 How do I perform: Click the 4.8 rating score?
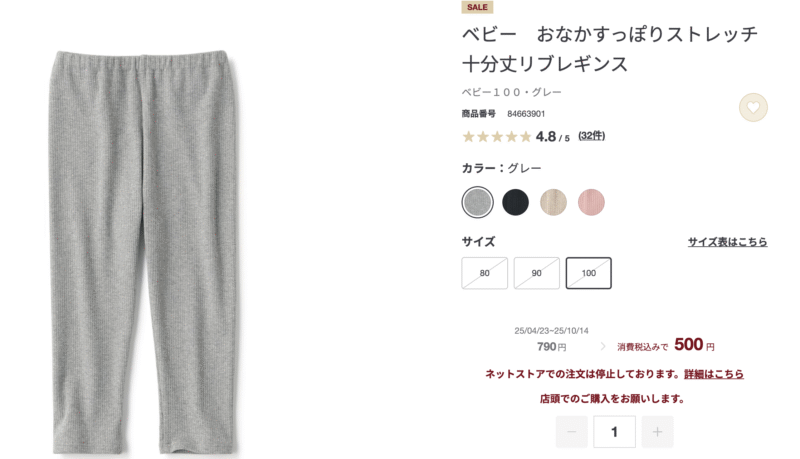pos(545,137)
